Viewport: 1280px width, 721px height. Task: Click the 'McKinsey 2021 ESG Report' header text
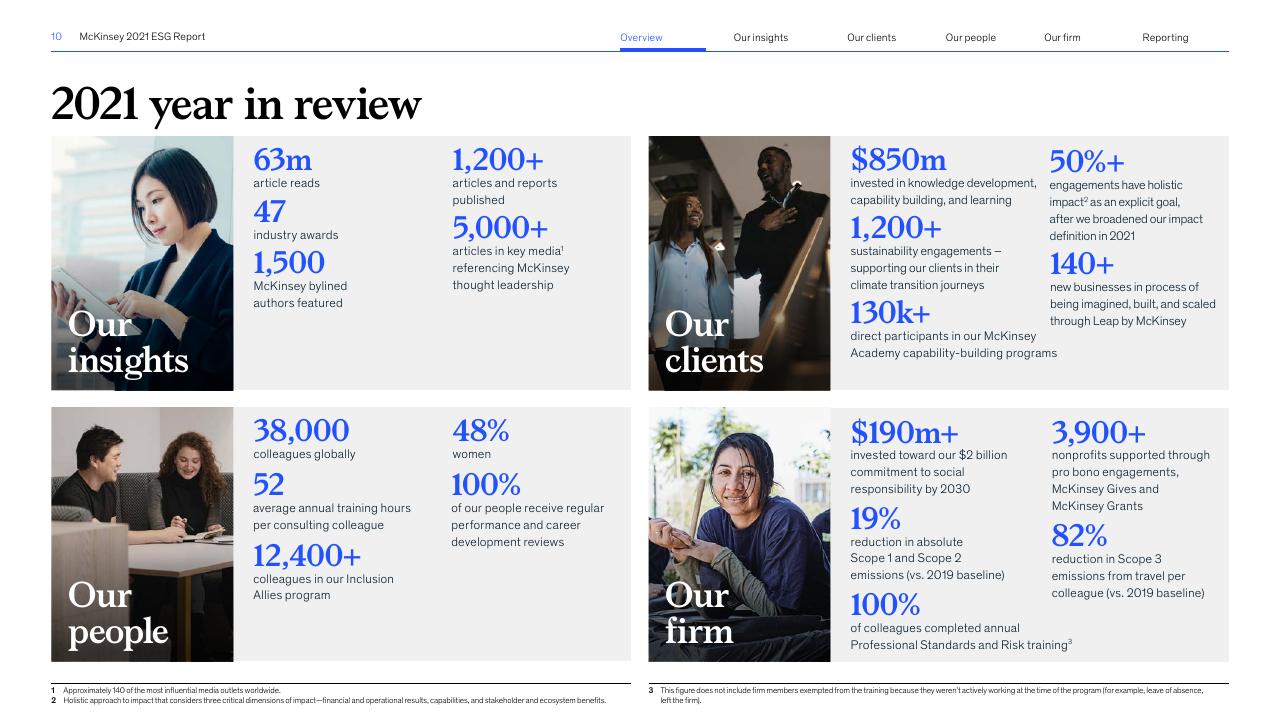click(x=142, y=37)
